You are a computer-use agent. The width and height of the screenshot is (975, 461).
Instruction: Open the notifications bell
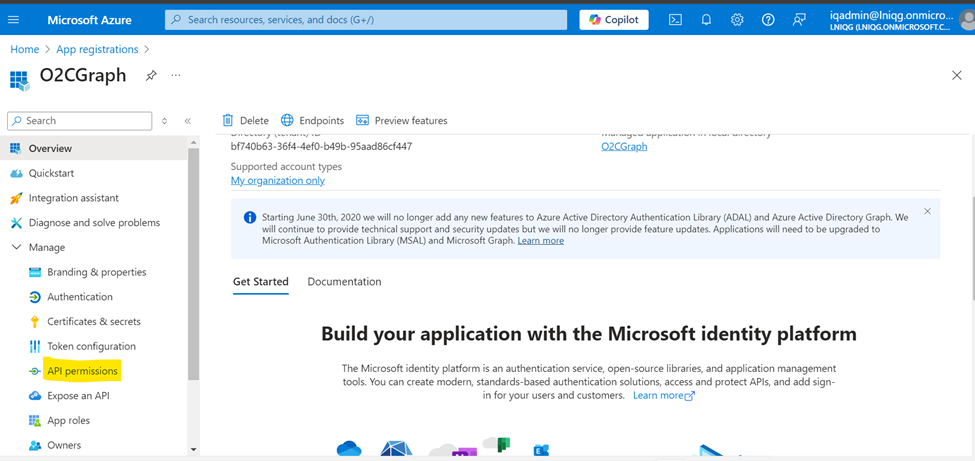pyautogui.click(x=706, y=20)
